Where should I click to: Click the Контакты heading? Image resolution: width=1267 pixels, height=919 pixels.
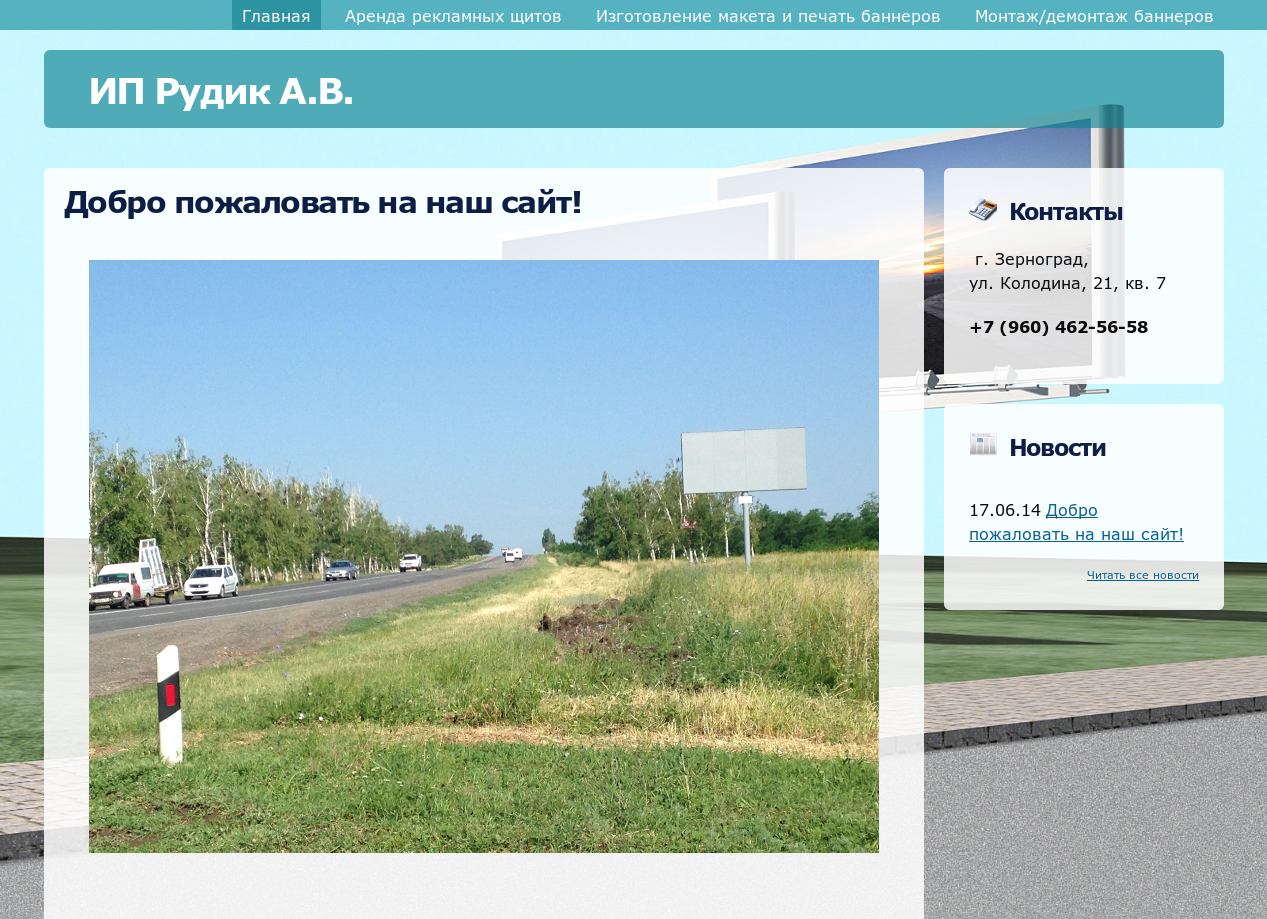pos(1066,212)
